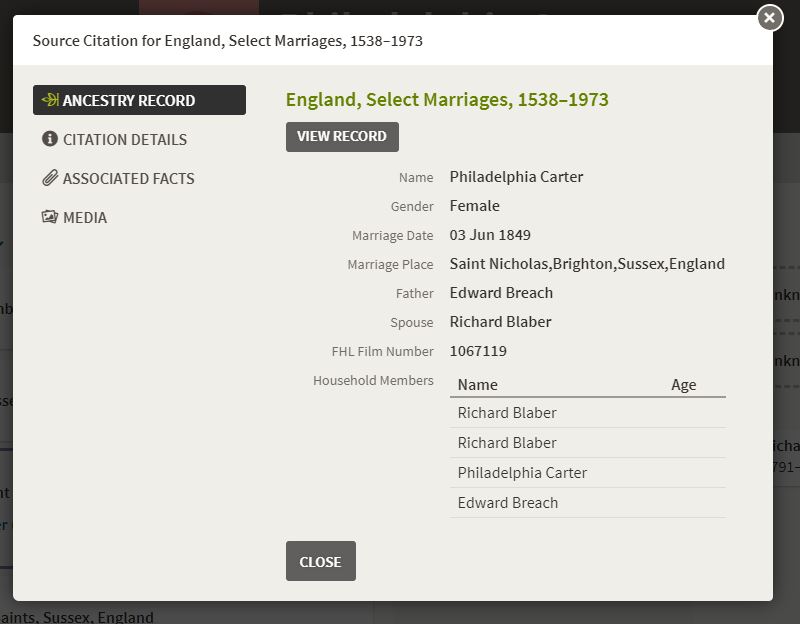Click the leaf icon beside Ancestry Record
This screenshot has height=624, width=800.
[x=50, y=100]
